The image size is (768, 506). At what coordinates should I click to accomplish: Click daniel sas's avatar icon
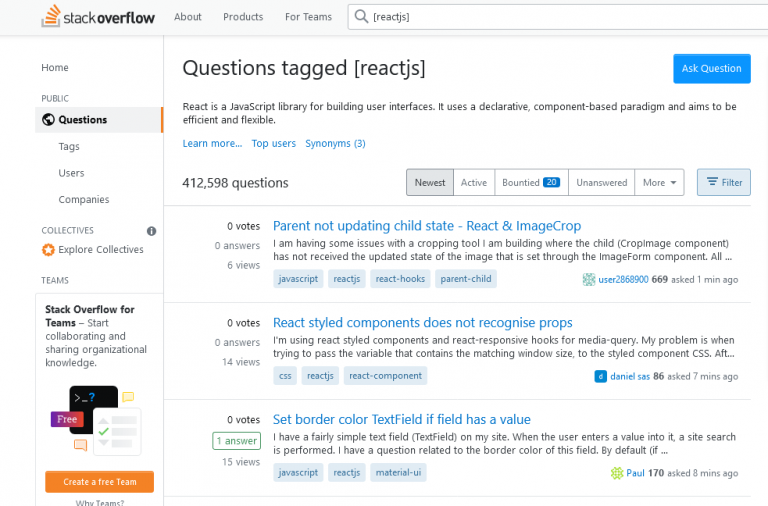600,376
